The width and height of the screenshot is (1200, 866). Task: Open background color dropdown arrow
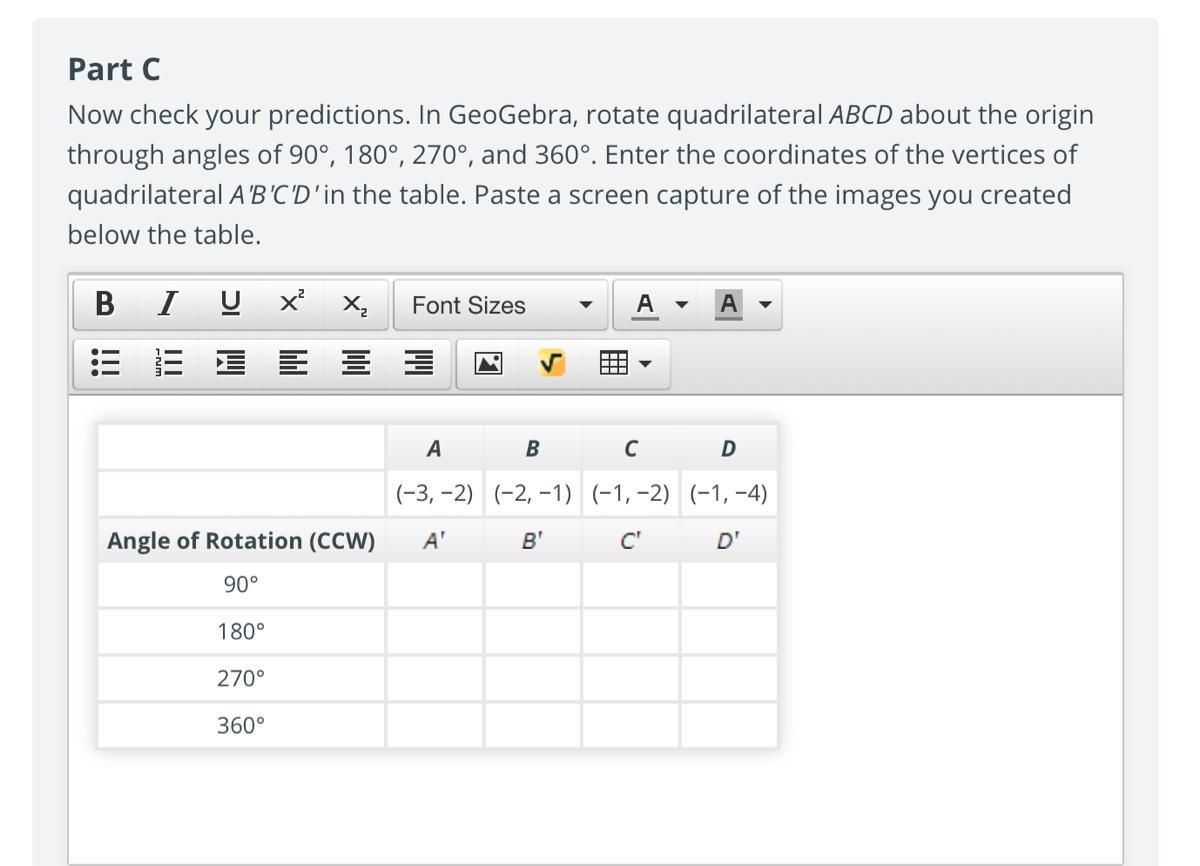(x=765, y=304)
